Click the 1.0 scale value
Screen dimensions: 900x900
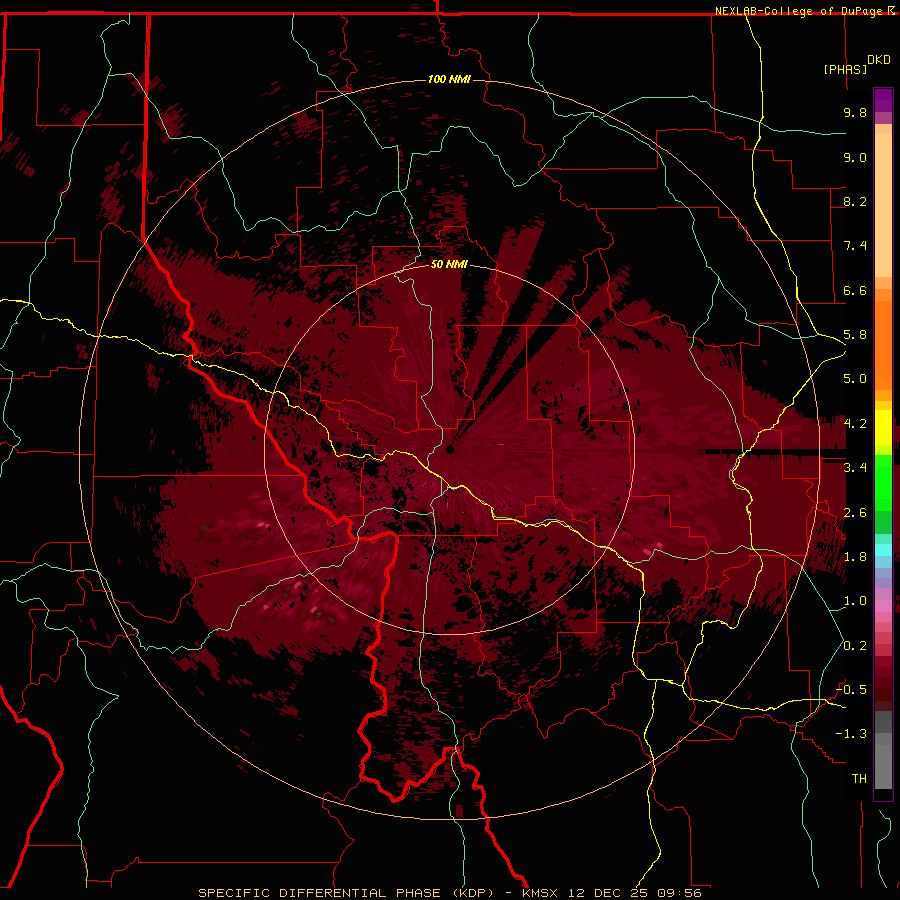(855, 601)
